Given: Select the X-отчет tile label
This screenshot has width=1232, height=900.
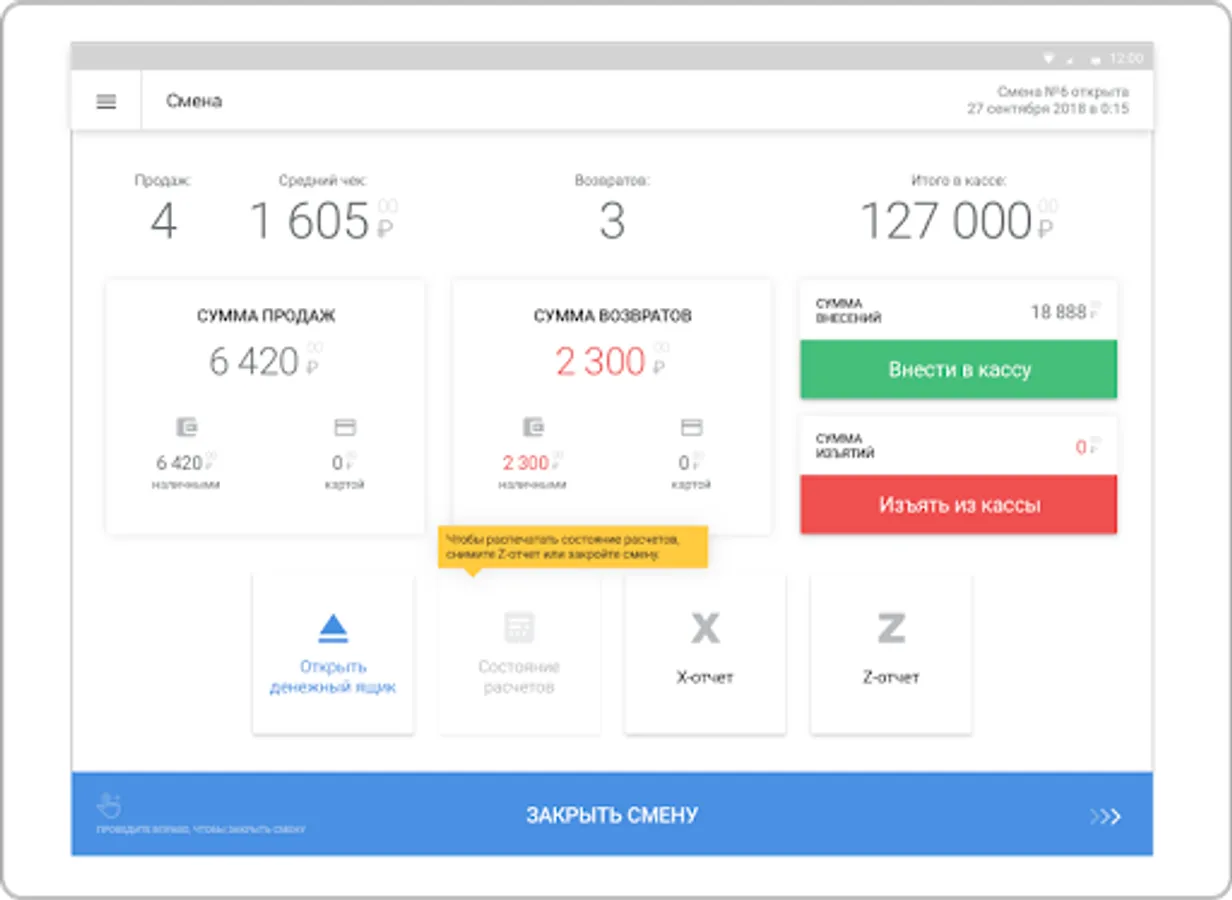Looking at the screenshot, I should tap(705, 677).
